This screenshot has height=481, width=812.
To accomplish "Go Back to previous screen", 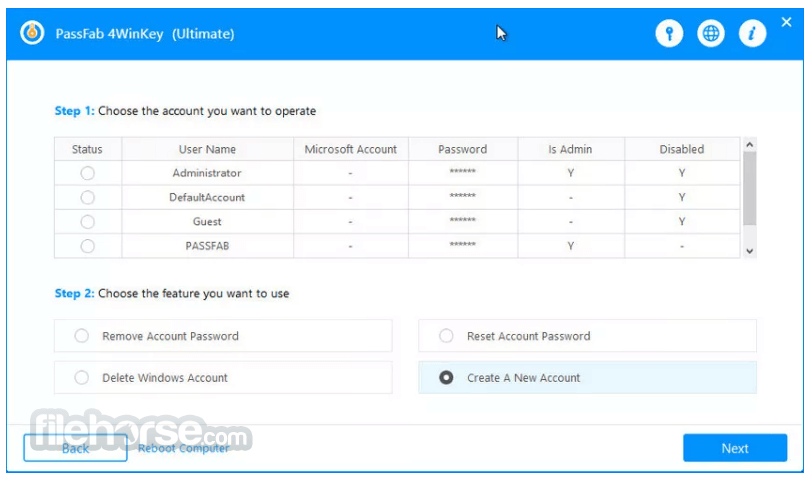I will [x=75, y=448].
